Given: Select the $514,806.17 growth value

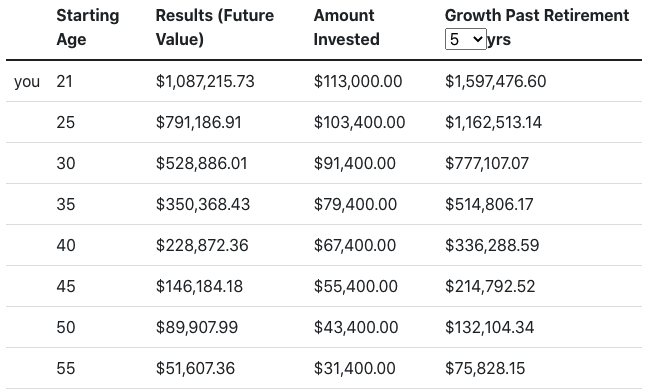Looking at the screenshot, I should (x=489, y=204).
